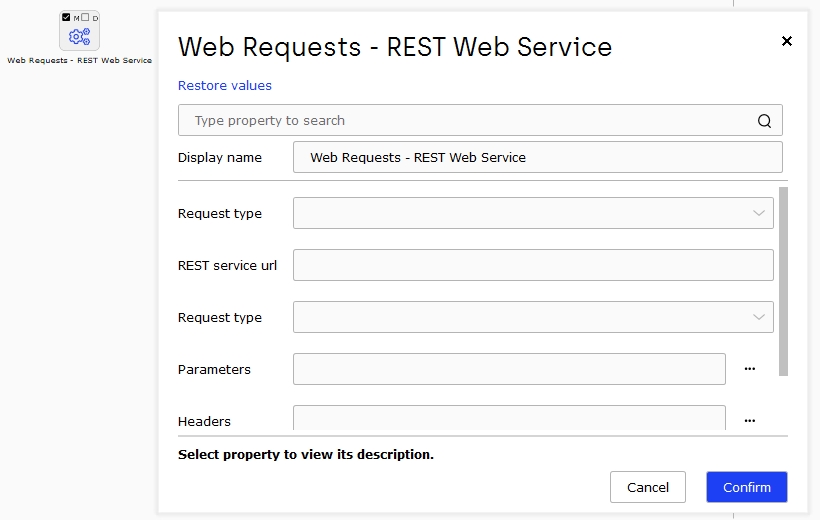Click the magnifier icon in property search
This screenshot has width=820, height=520.
click(x=764, y=121)
